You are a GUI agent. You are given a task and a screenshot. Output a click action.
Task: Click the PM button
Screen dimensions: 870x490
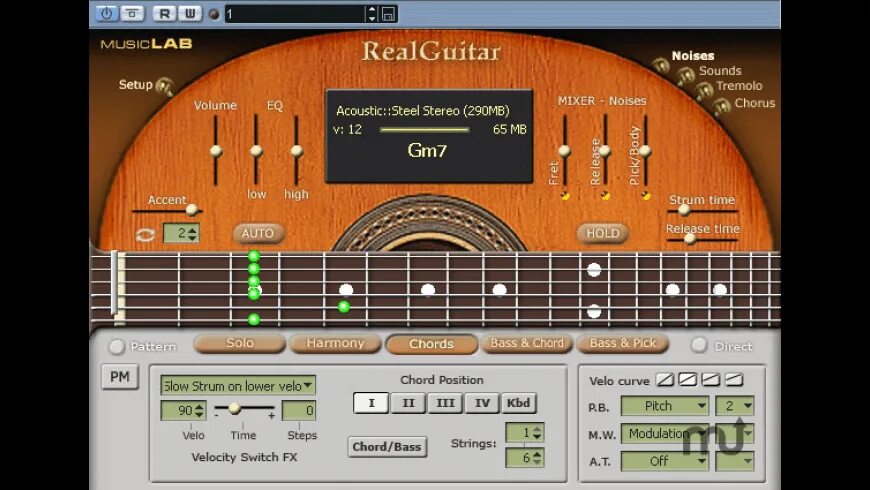pyautogui.click(x=120, y=377)
